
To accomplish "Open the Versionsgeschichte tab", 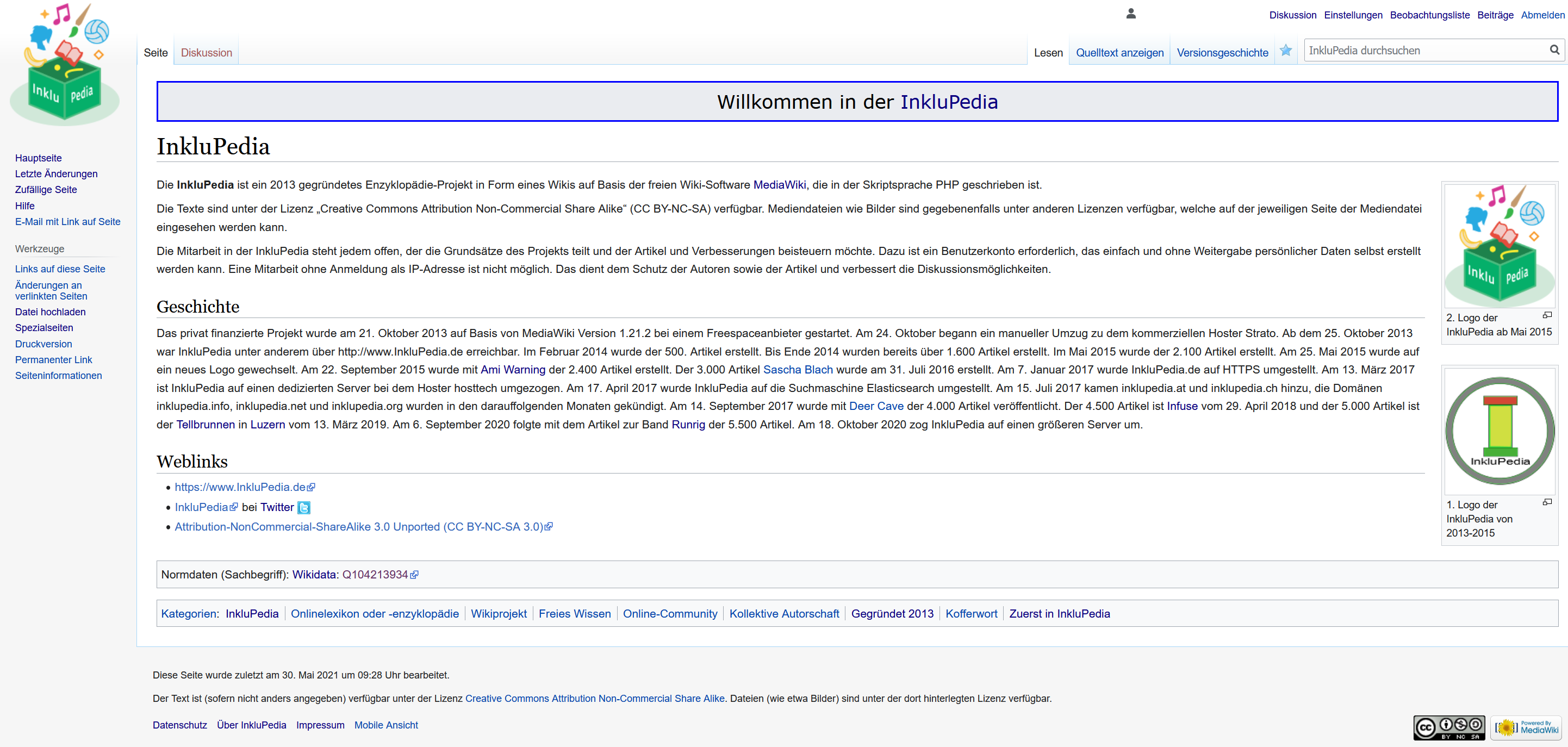I will point(1222,53).
